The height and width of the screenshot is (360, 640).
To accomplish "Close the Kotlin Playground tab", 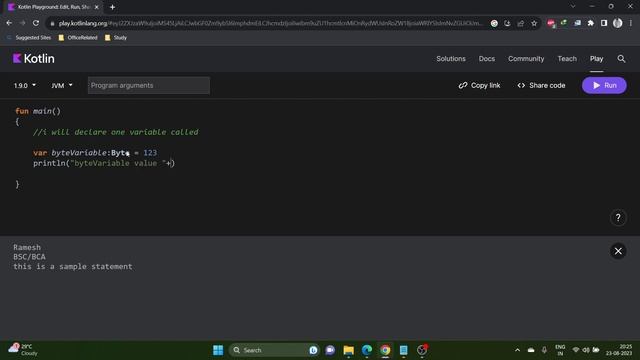I will click(x=97, y=7).
